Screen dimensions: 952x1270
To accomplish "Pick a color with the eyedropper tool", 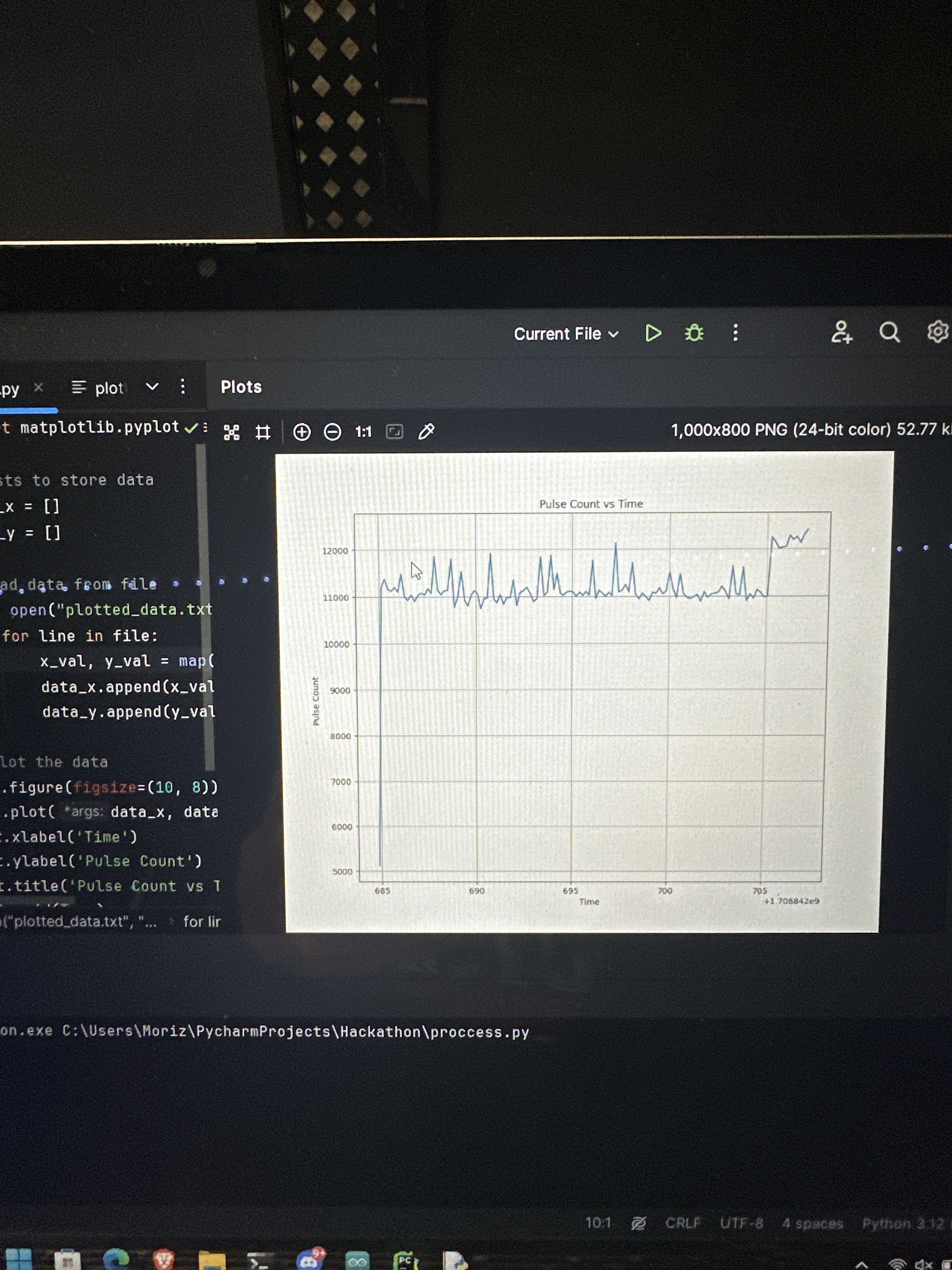I will tap(426, 432).
